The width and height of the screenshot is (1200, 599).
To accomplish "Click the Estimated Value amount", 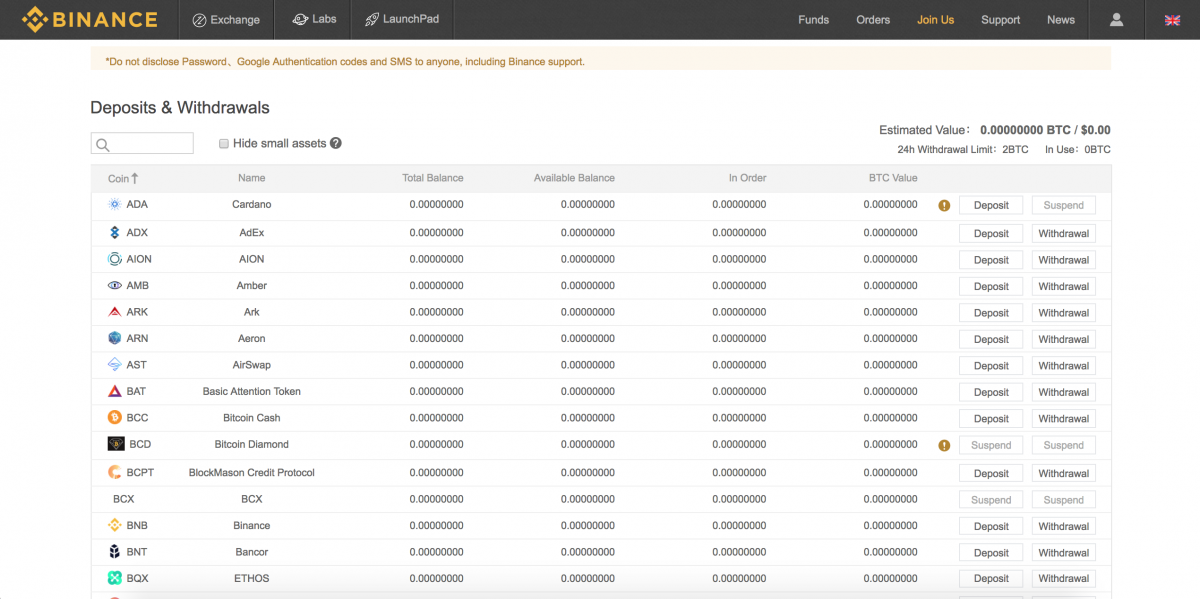I will coord(1045,130).
